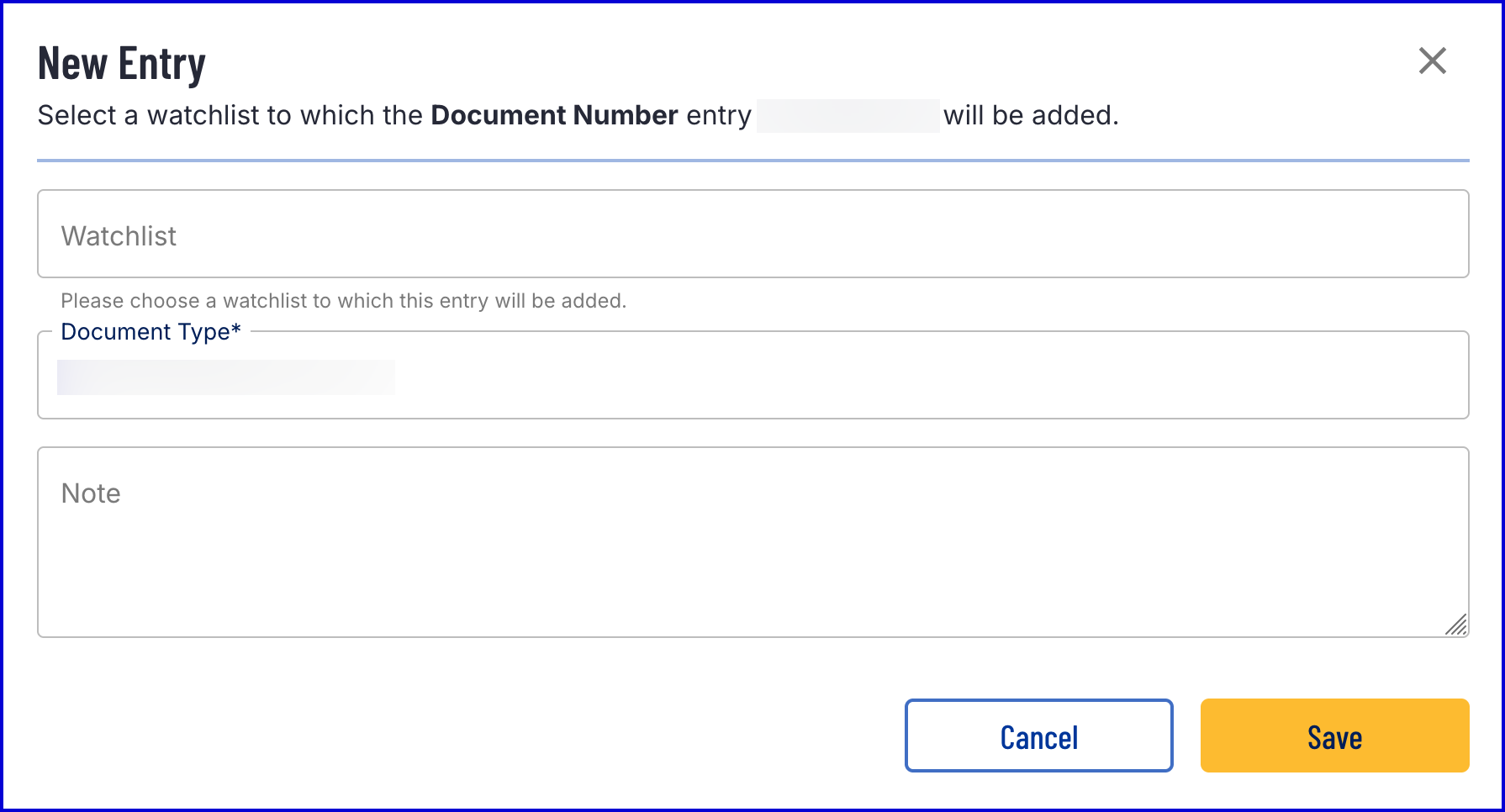Image resolution: width=1505 pixels, height=812 pixels.
Task: Click the blue divider under the description
Action: click(752, 160)
